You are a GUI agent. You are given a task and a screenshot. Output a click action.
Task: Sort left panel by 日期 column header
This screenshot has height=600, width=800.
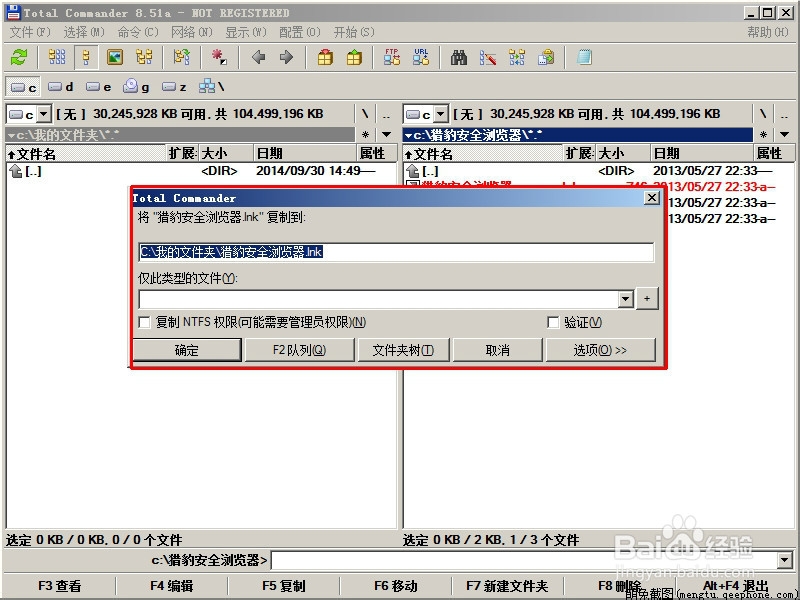tap(305, 154)
